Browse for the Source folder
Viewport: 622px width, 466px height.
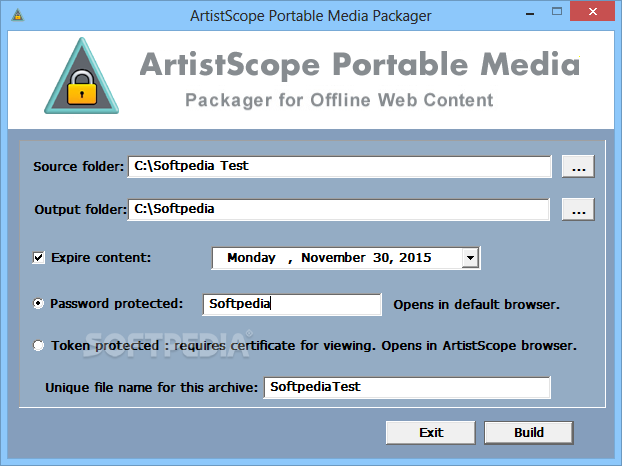[x=578, y=167]
